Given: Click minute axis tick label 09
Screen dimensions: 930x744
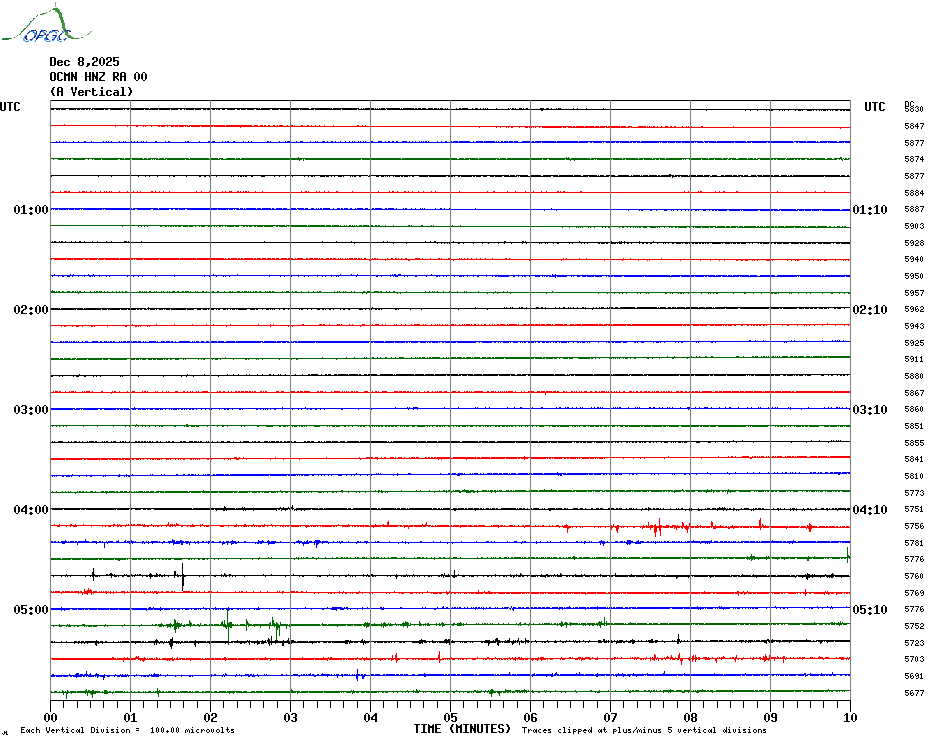Looking at the screenshot, I should (x=770, y=717).
